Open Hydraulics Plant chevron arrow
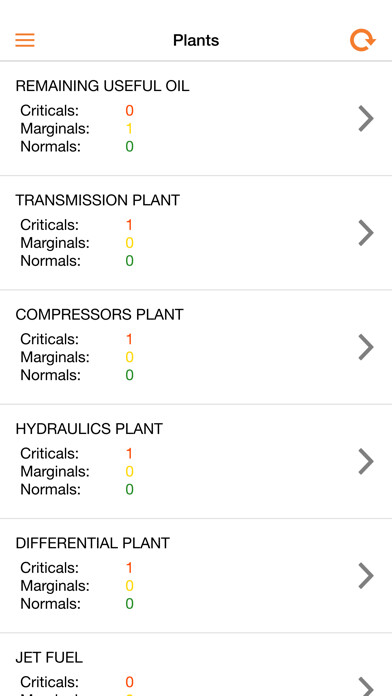392x696 pixels. tap(366, 461)
